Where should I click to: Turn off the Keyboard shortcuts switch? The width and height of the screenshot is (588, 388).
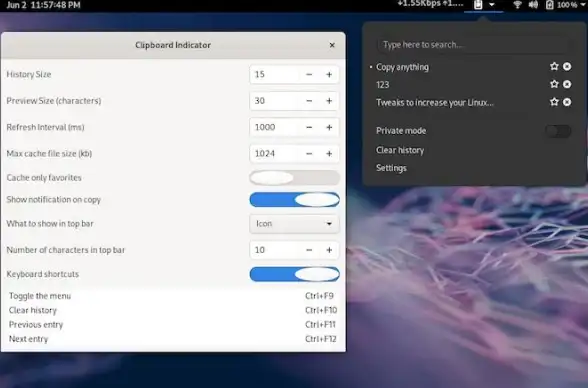click(x=294, y=274)
